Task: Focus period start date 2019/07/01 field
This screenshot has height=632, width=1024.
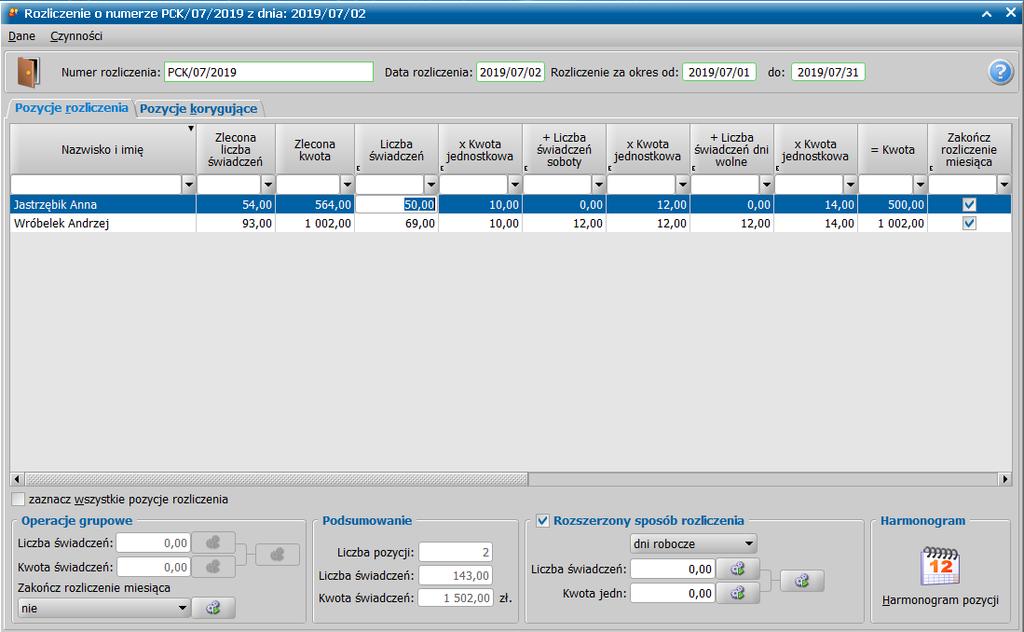Action: [x=719, y=72]
